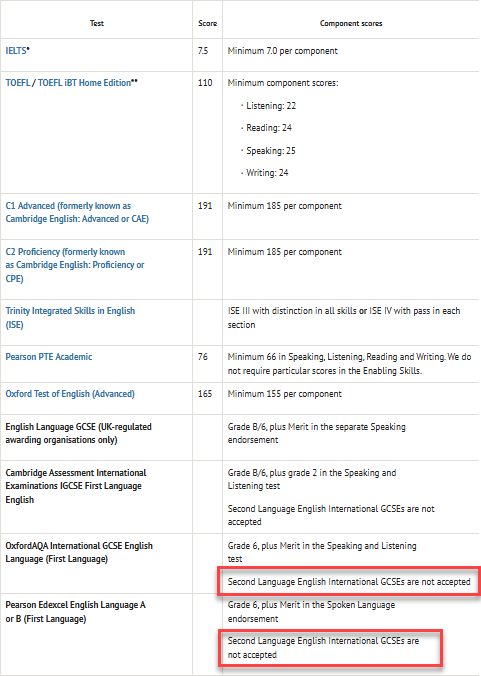Open the C2 Proficiency link
This screenshot has height=676, width=481.
click(75, 265)
